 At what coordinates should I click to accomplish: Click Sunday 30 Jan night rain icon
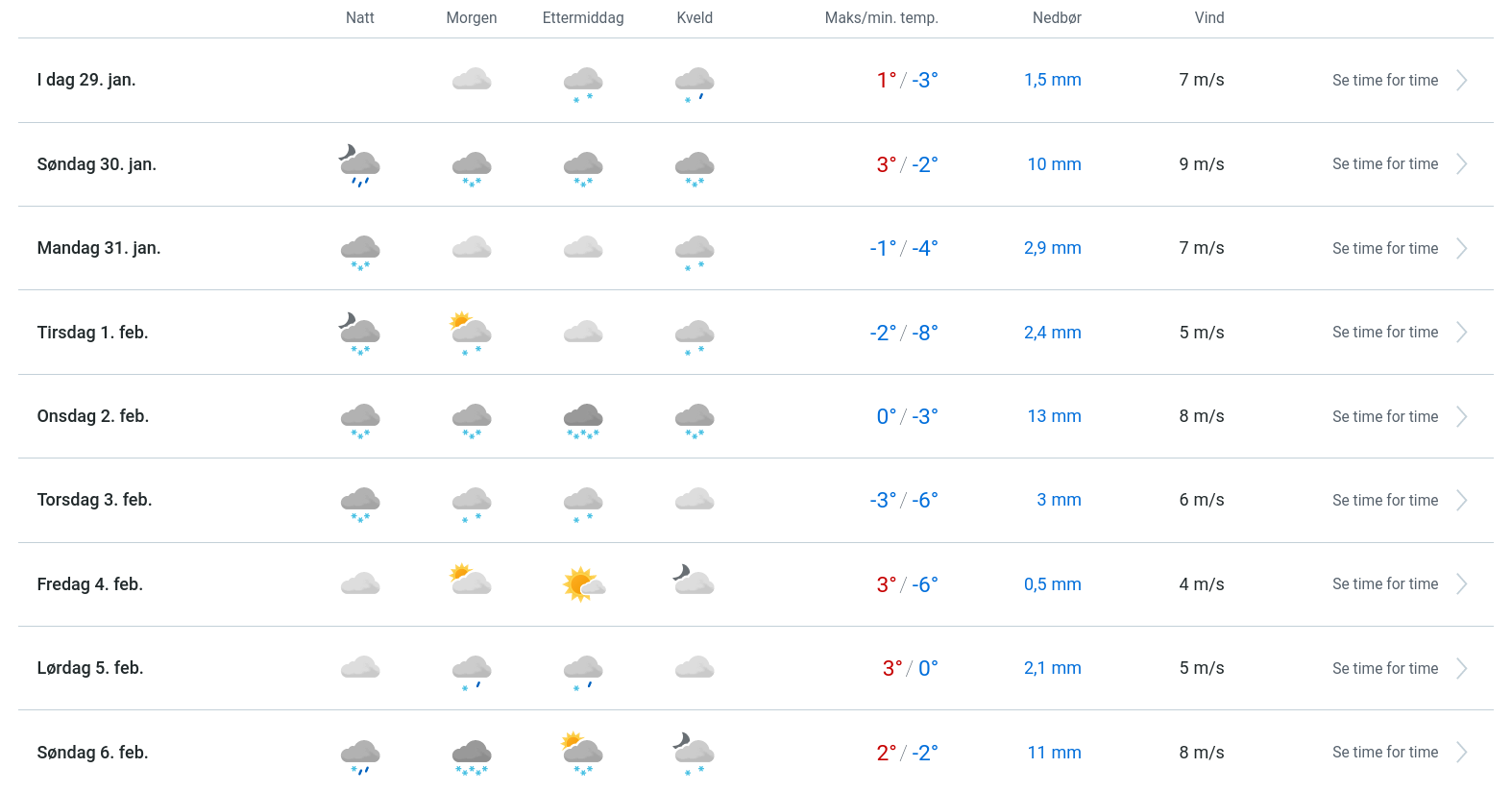[360, 164]
